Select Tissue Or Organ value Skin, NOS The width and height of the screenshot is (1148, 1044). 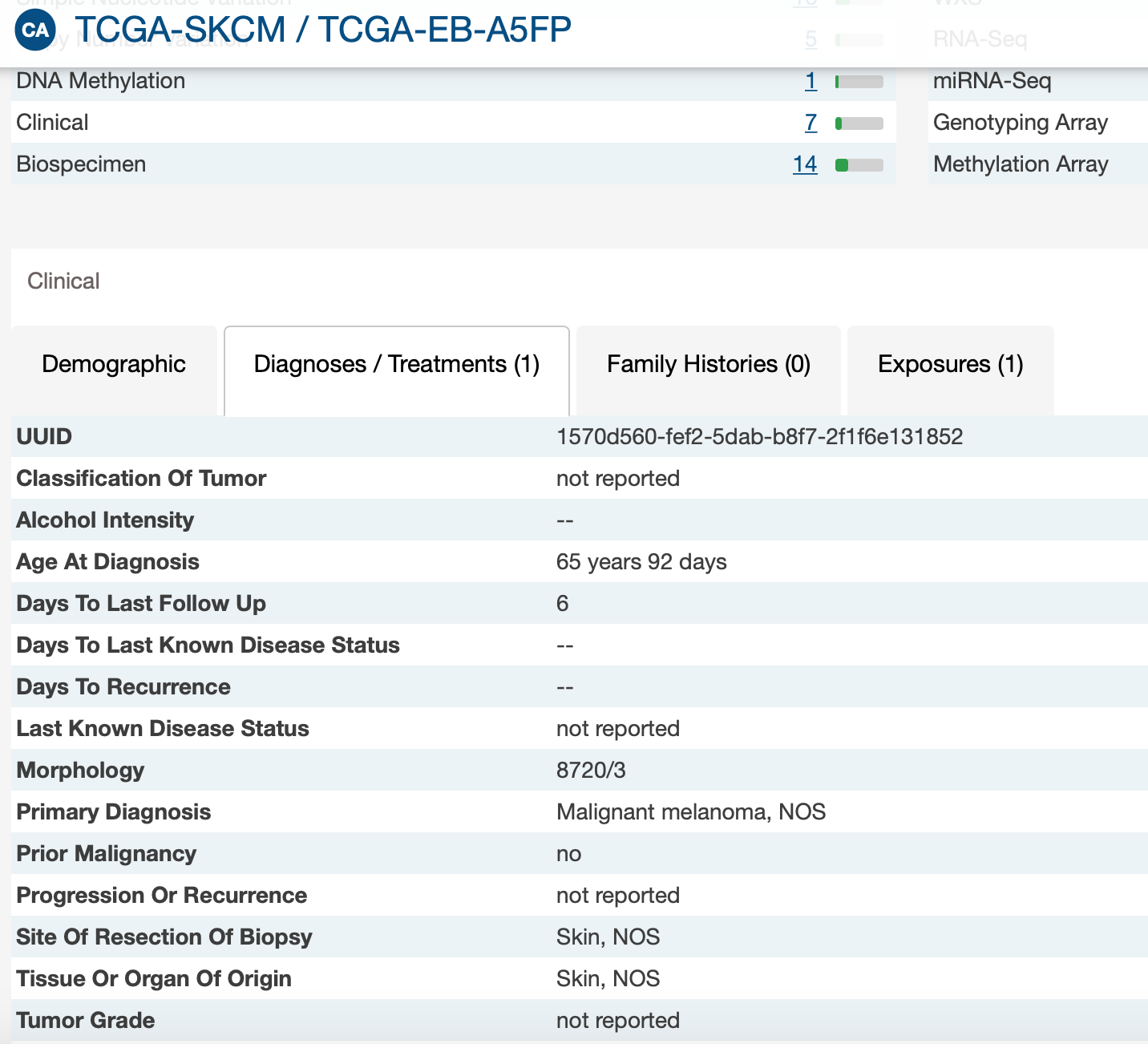coord(608,979)
